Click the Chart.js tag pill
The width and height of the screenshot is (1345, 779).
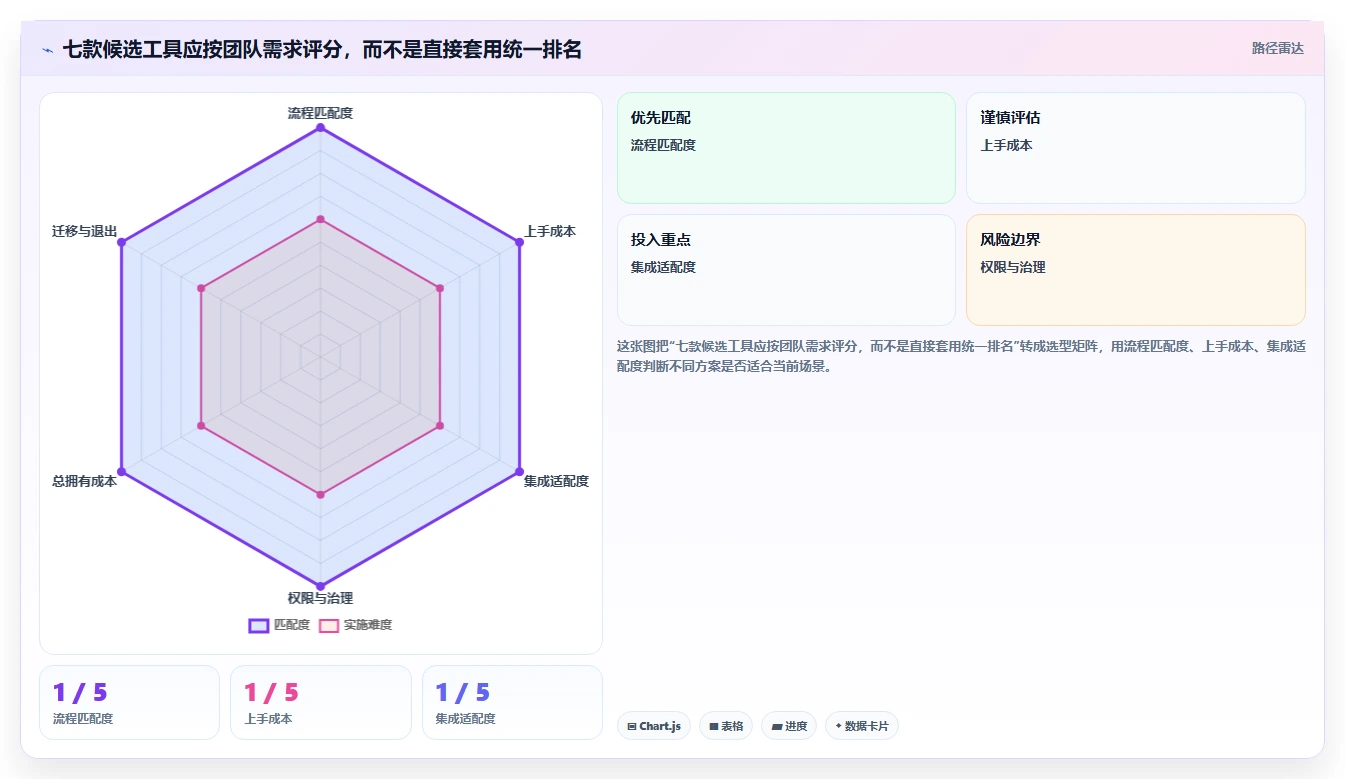[x=654, y=726]
